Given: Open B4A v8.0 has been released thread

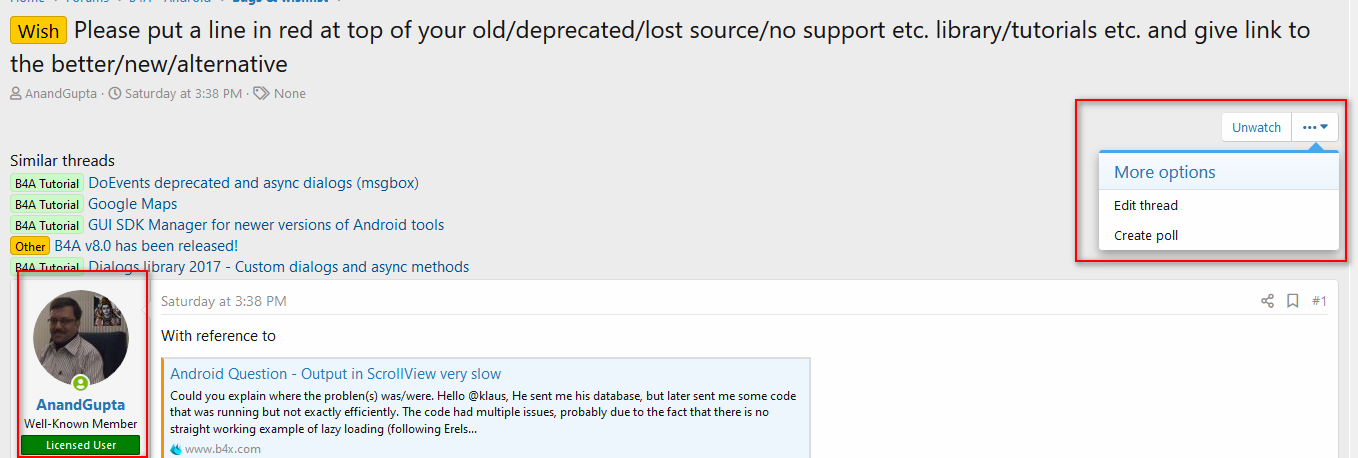Looking at the screenshot, I should [146, 245].
